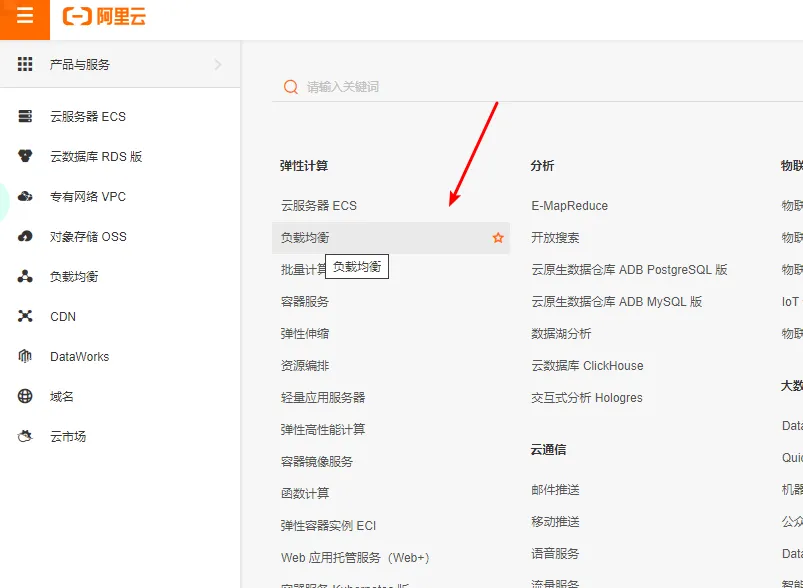
Task: Click the 云市场 sidebar icon
Action: (x=25, y=436)
